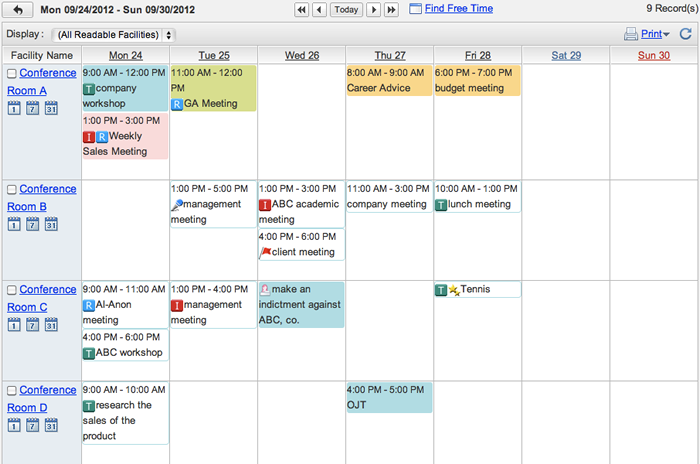Open the Tue 25 day header

tap(214, 55)
